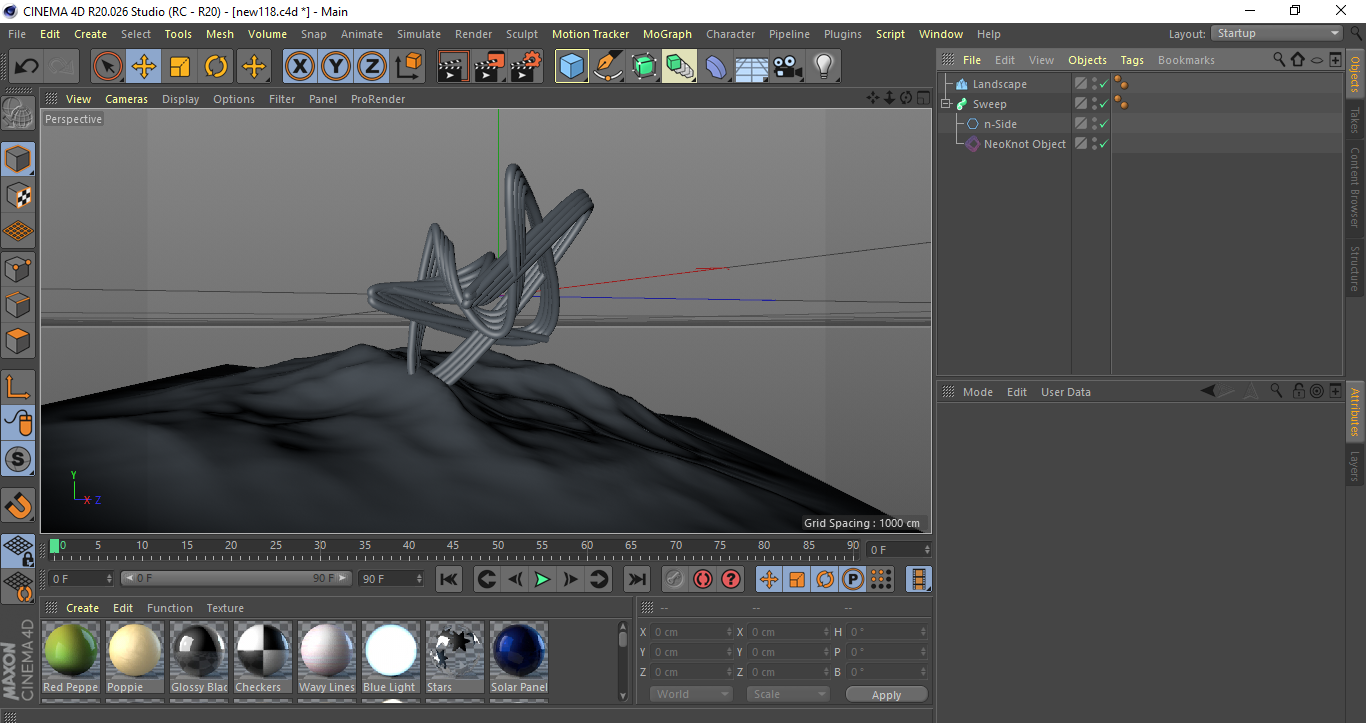Open Objects manager Tags menu
Viewport: 1366px width, 723px height.
pos(1132,60)
